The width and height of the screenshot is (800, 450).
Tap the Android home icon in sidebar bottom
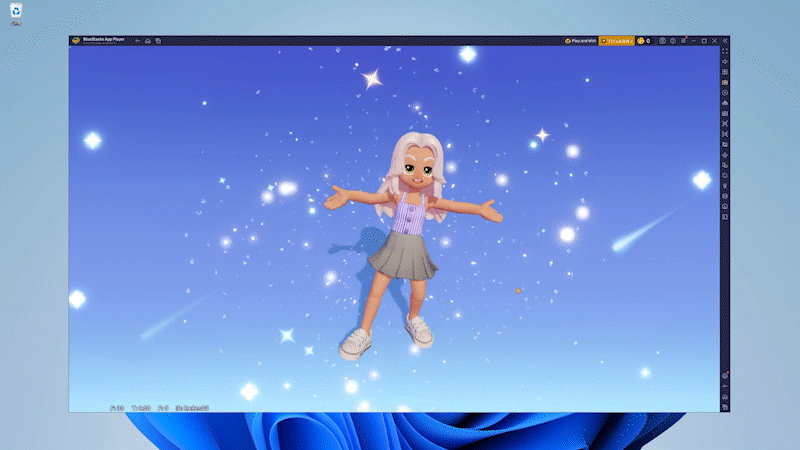[x=725, y=396]
